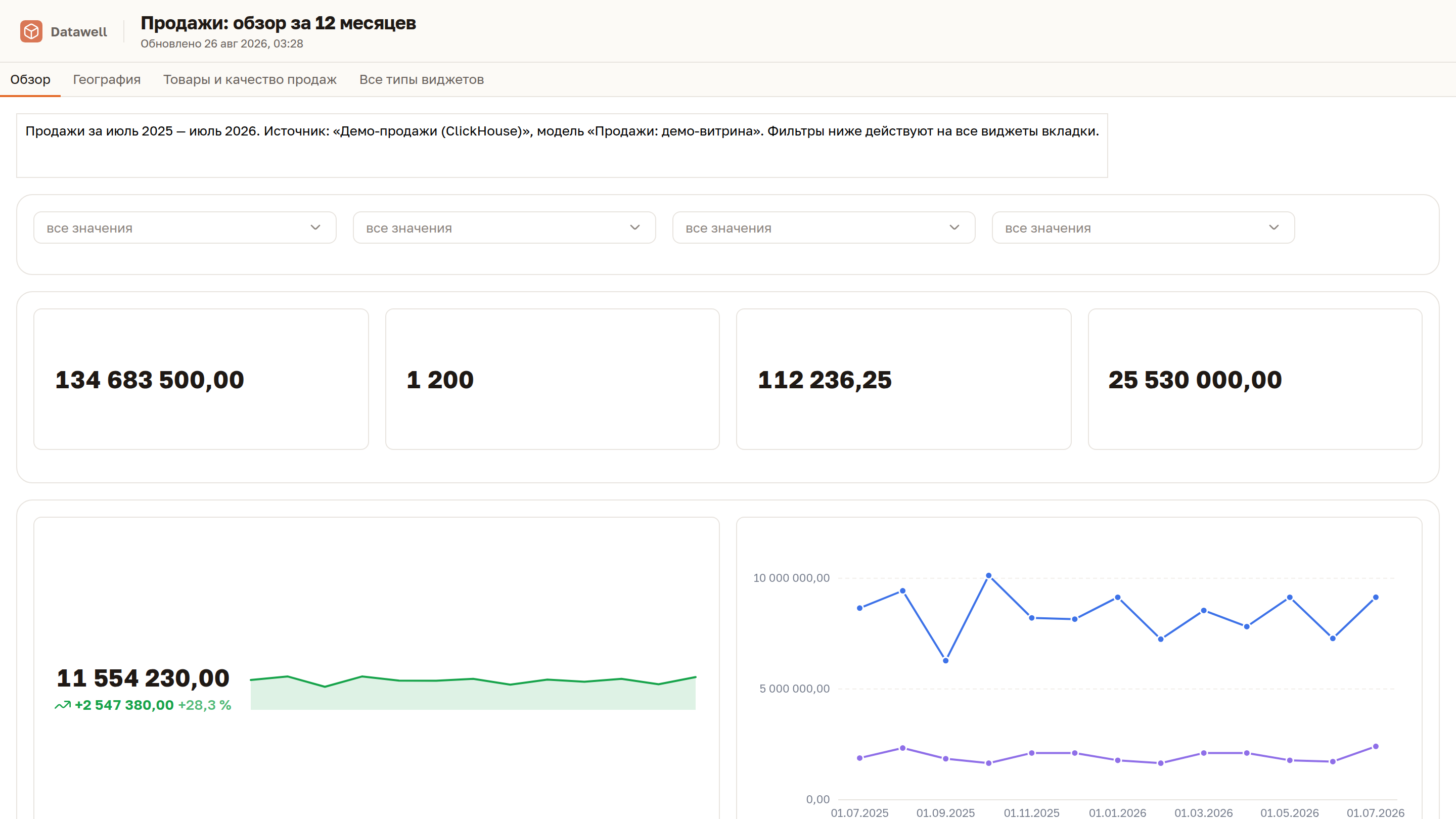Click the Datawell brand name
The image size is (1456, 819).
[x=78, y=32]
